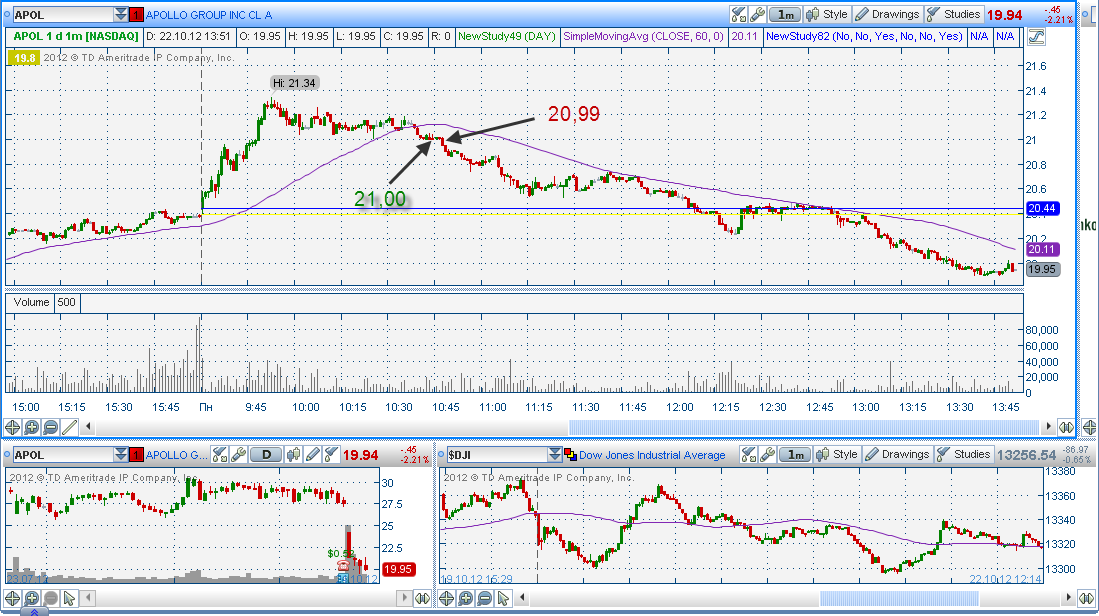Click left scroll arrow of main chart scrollbar
1099x616 pixels.
[x=88, y=426]
